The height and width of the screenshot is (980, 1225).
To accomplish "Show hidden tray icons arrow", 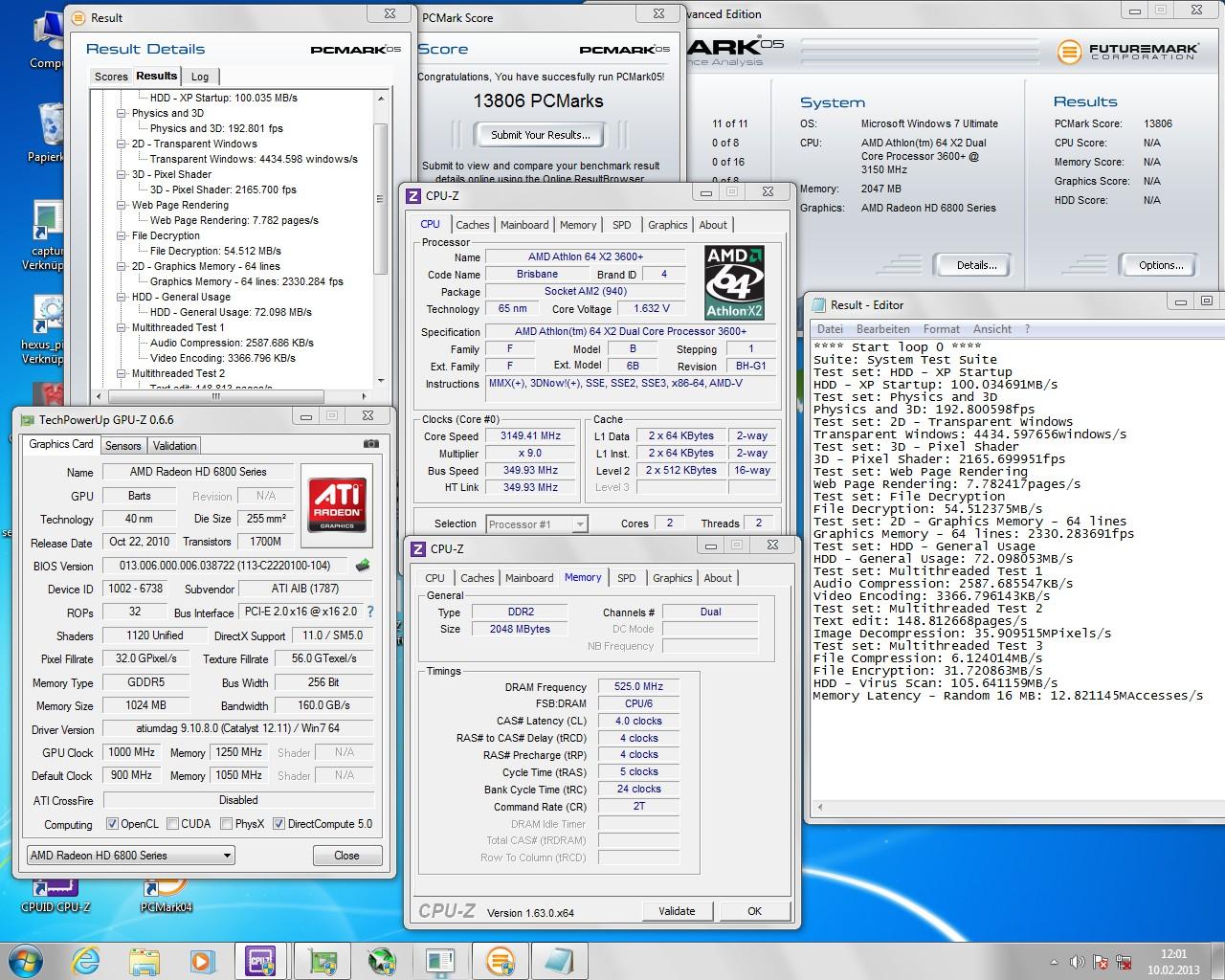I will (1056, 961).
